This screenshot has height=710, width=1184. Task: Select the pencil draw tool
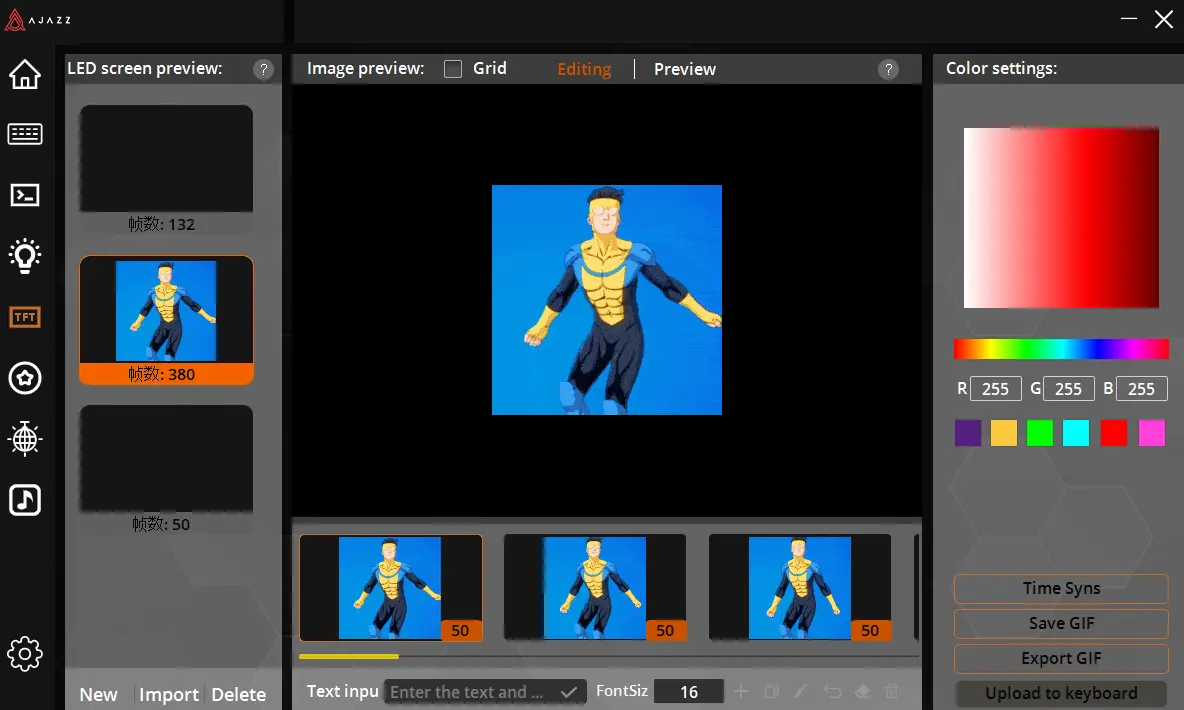coord(801,691)
